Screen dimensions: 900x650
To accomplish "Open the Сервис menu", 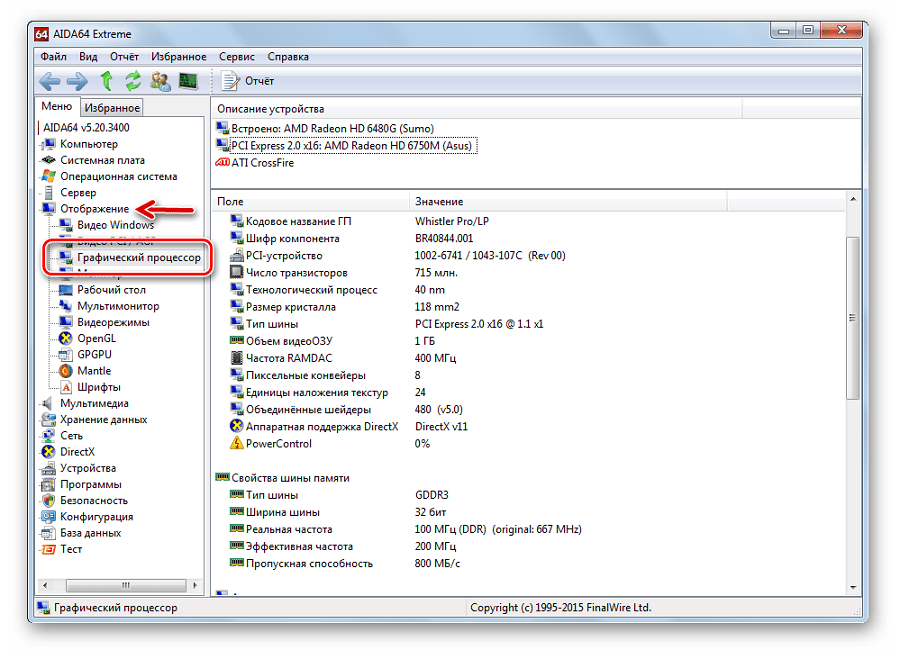I will point(237,57).
